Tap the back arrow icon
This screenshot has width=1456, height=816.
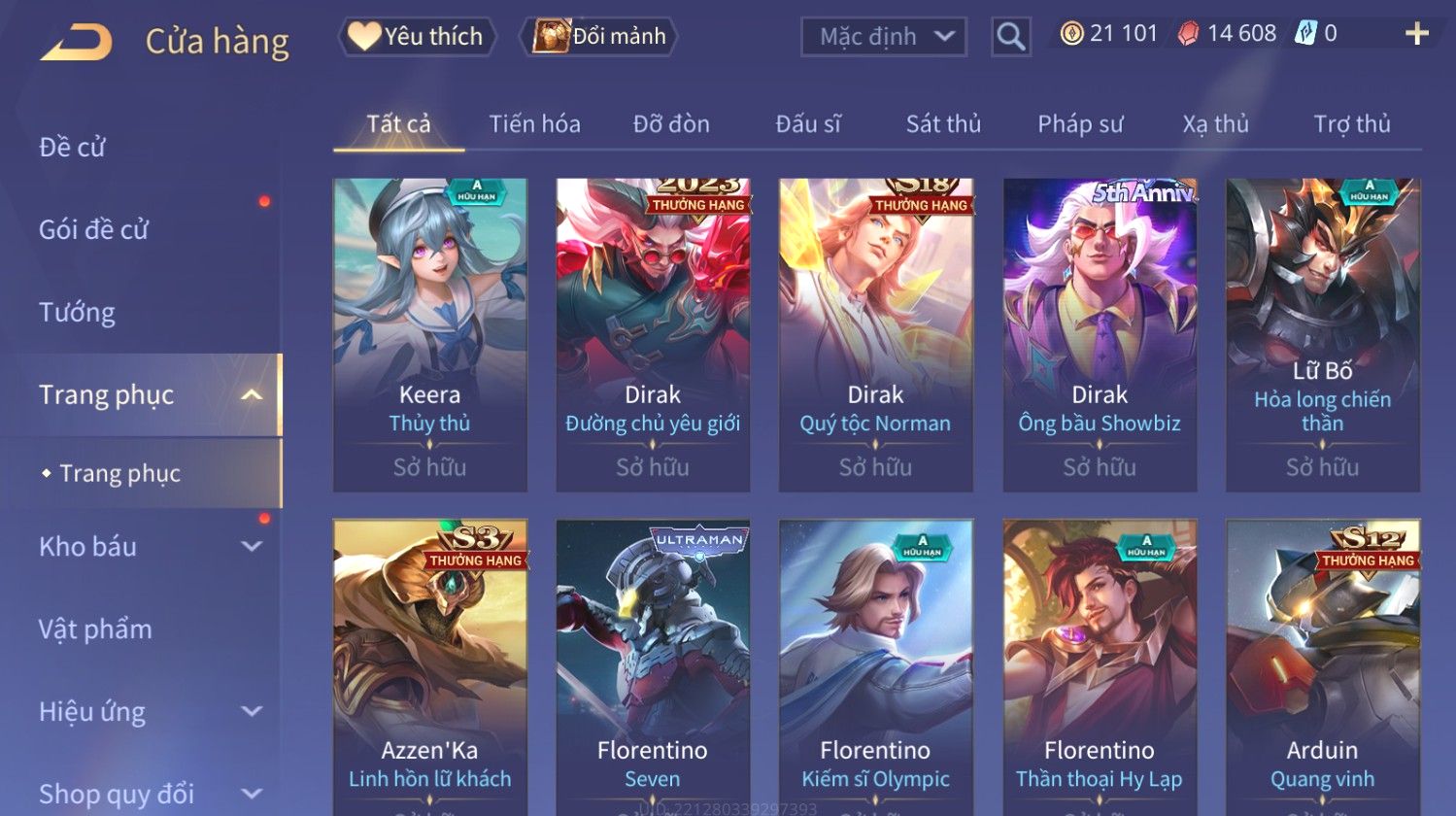pos(76,43)
